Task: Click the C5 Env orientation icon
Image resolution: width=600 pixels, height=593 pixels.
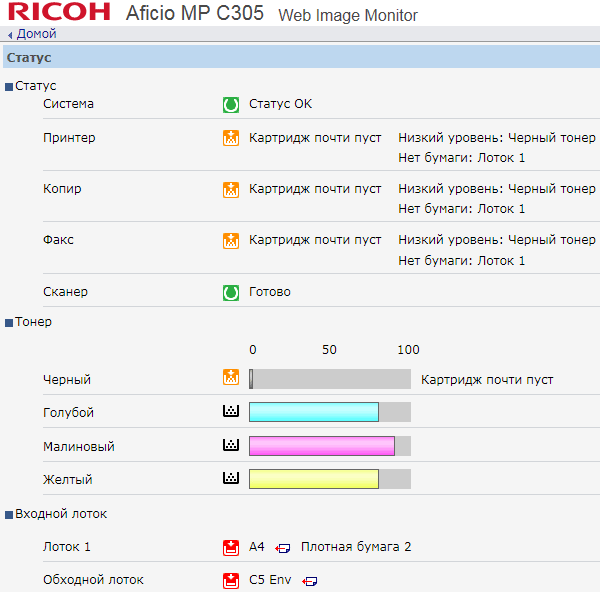Action: tap(310, 581)
